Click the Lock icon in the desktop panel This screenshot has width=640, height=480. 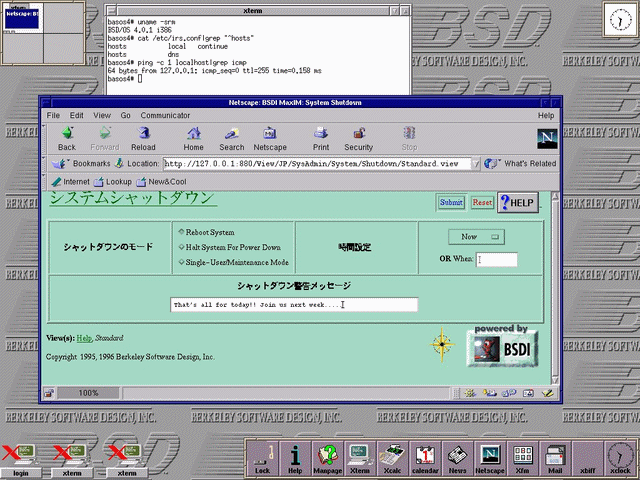262,458
